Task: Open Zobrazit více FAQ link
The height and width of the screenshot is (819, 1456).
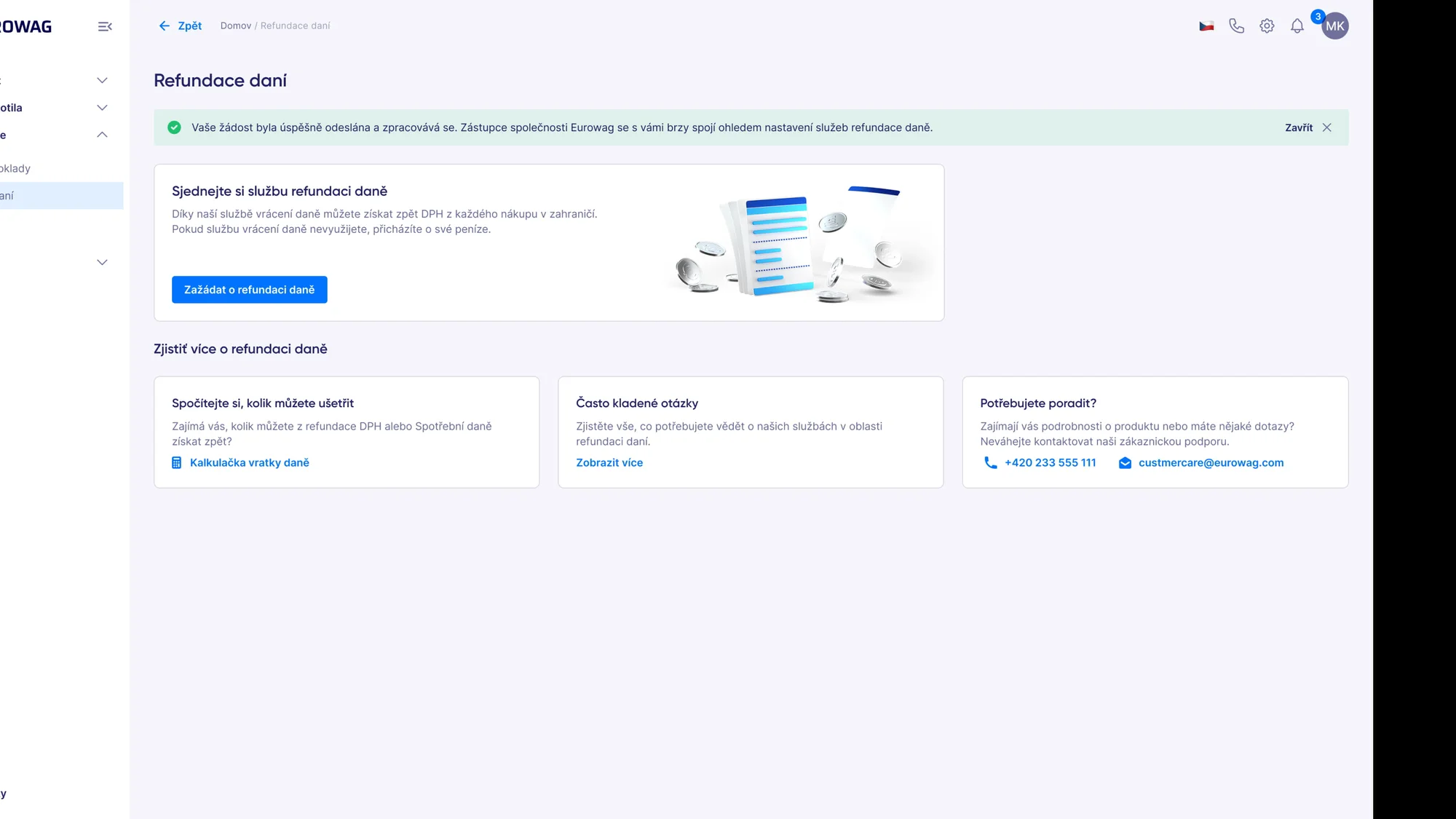Action: tap(609, 463)
